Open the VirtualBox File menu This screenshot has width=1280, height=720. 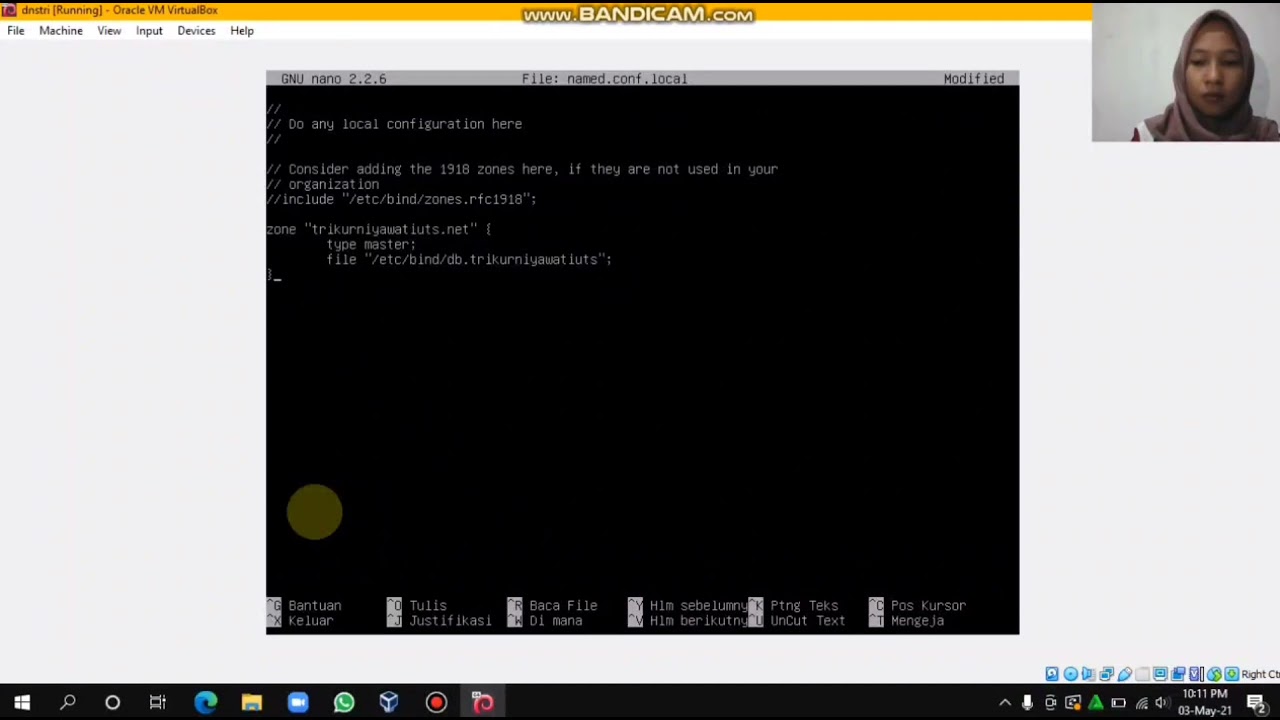(16, 31)
